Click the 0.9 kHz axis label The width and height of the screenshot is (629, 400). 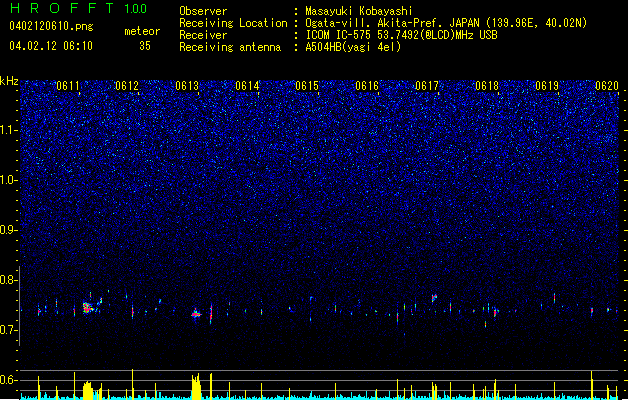(8, 230)
